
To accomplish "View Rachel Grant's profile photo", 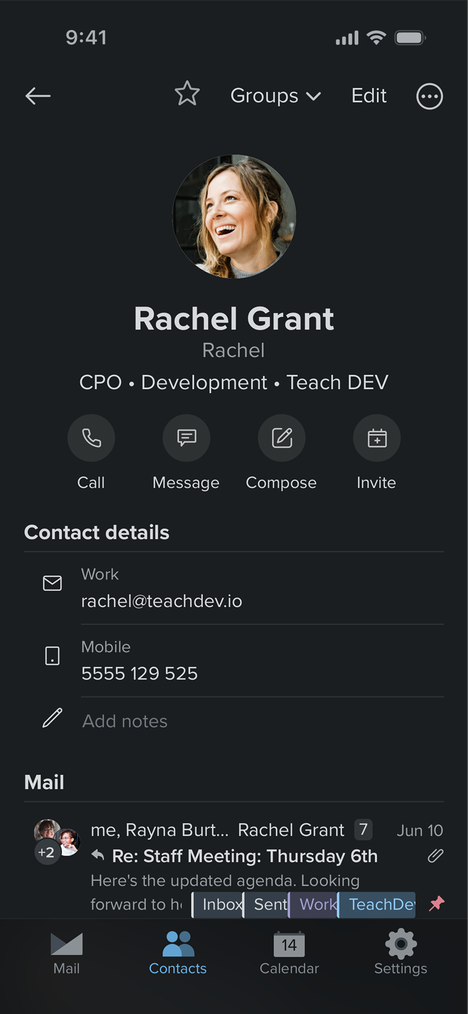I will click(x=234, y=217).
